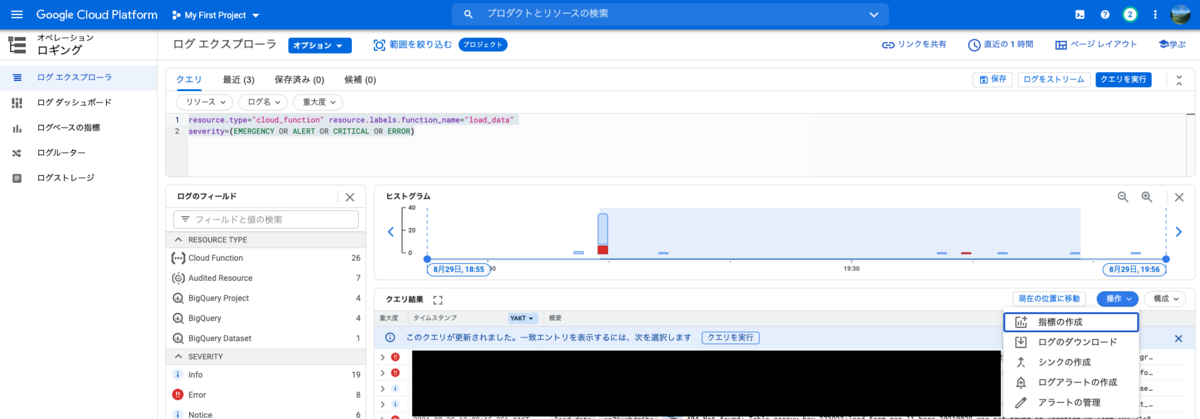Select 指標の作成 from the 操作 menu

(x=1071, y=322)
